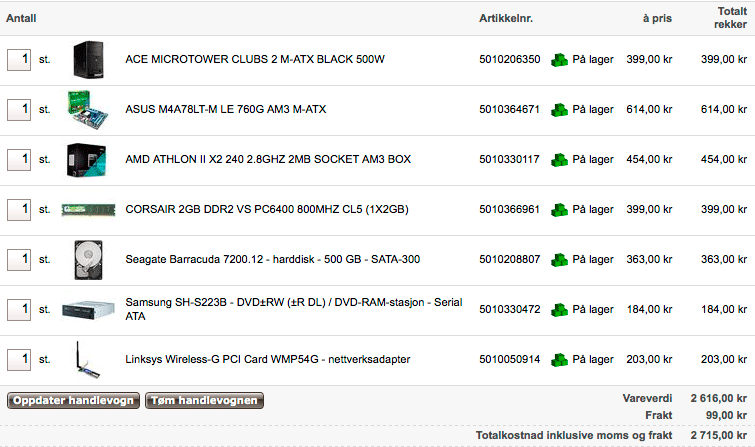Image resolution: width=755 pixels, height=447 pixels.
Task: Click the Tøm handlevognen button
Action: click(204, 400)
